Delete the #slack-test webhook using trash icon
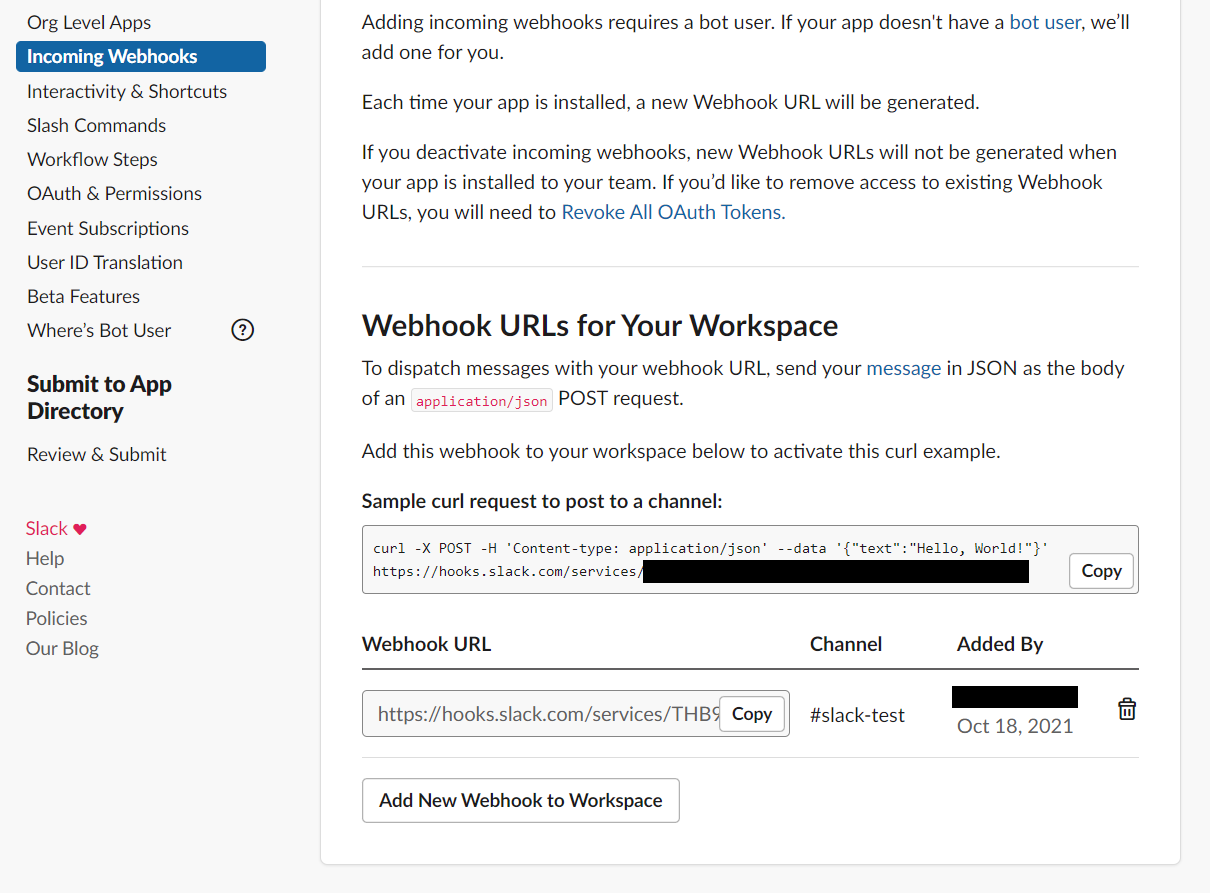The height and width of the screenshot is (893, 1210). click(x=1126, y=708)
